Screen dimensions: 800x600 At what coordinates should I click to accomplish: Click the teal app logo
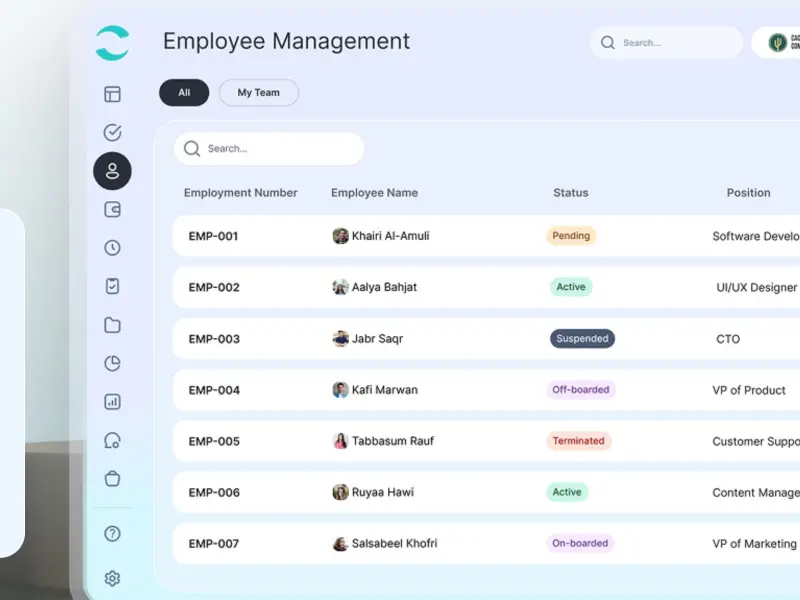point(112,43)
